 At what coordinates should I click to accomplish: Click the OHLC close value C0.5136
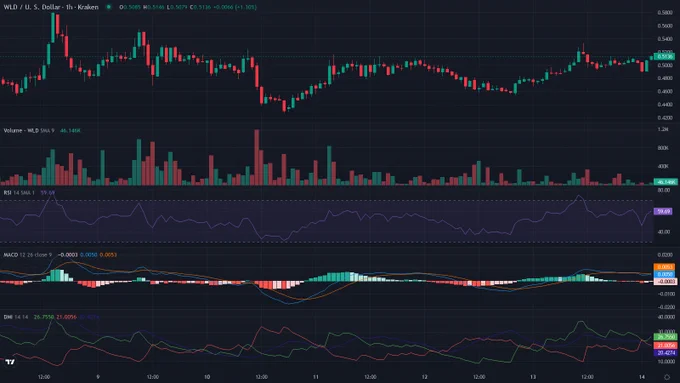(200, 7)
